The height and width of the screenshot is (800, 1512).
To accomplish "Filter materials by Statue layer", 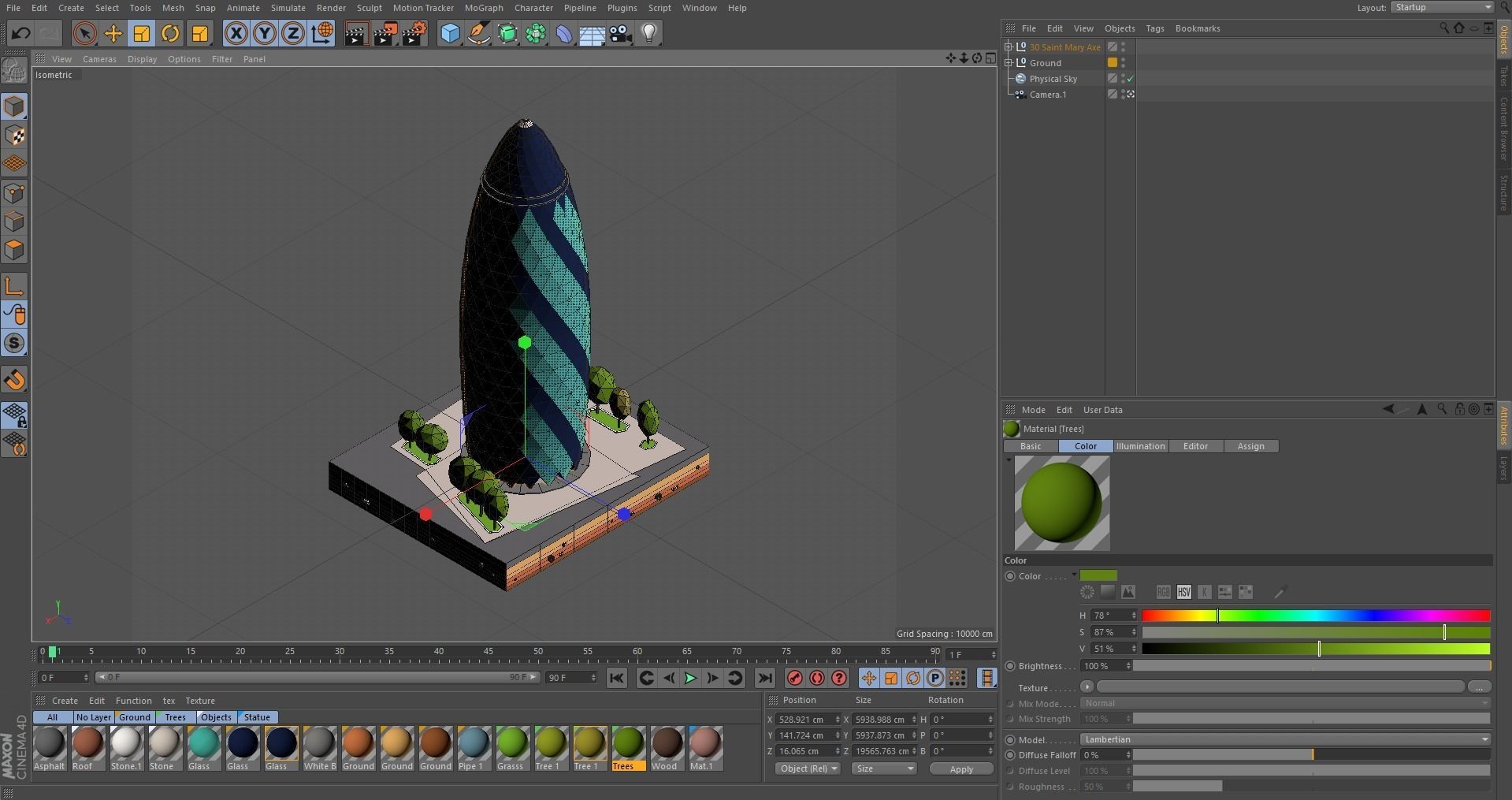I will point(257,717).
